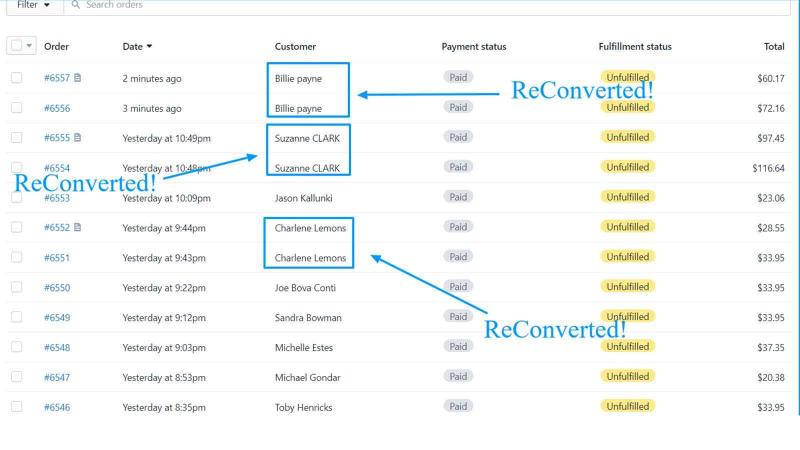Open the note icon beside order #6555
800x450 pixels.
[x=78, y=137]
